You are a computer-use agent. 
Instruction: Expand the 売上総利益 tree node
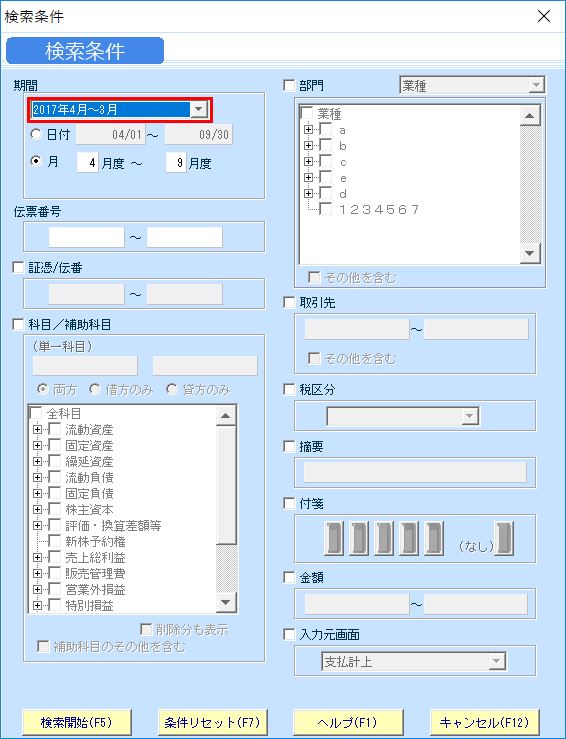click(37, 558)
